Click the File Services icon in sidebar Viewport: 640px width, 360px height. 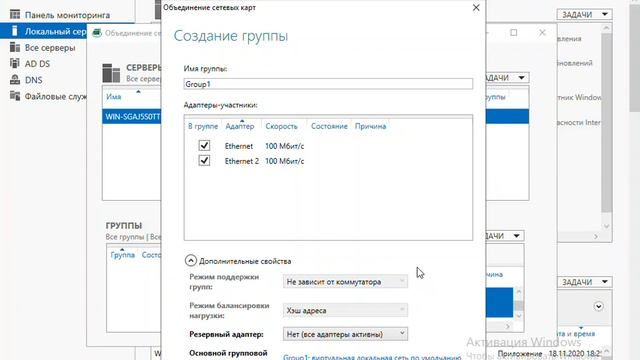tap(15, 96)
